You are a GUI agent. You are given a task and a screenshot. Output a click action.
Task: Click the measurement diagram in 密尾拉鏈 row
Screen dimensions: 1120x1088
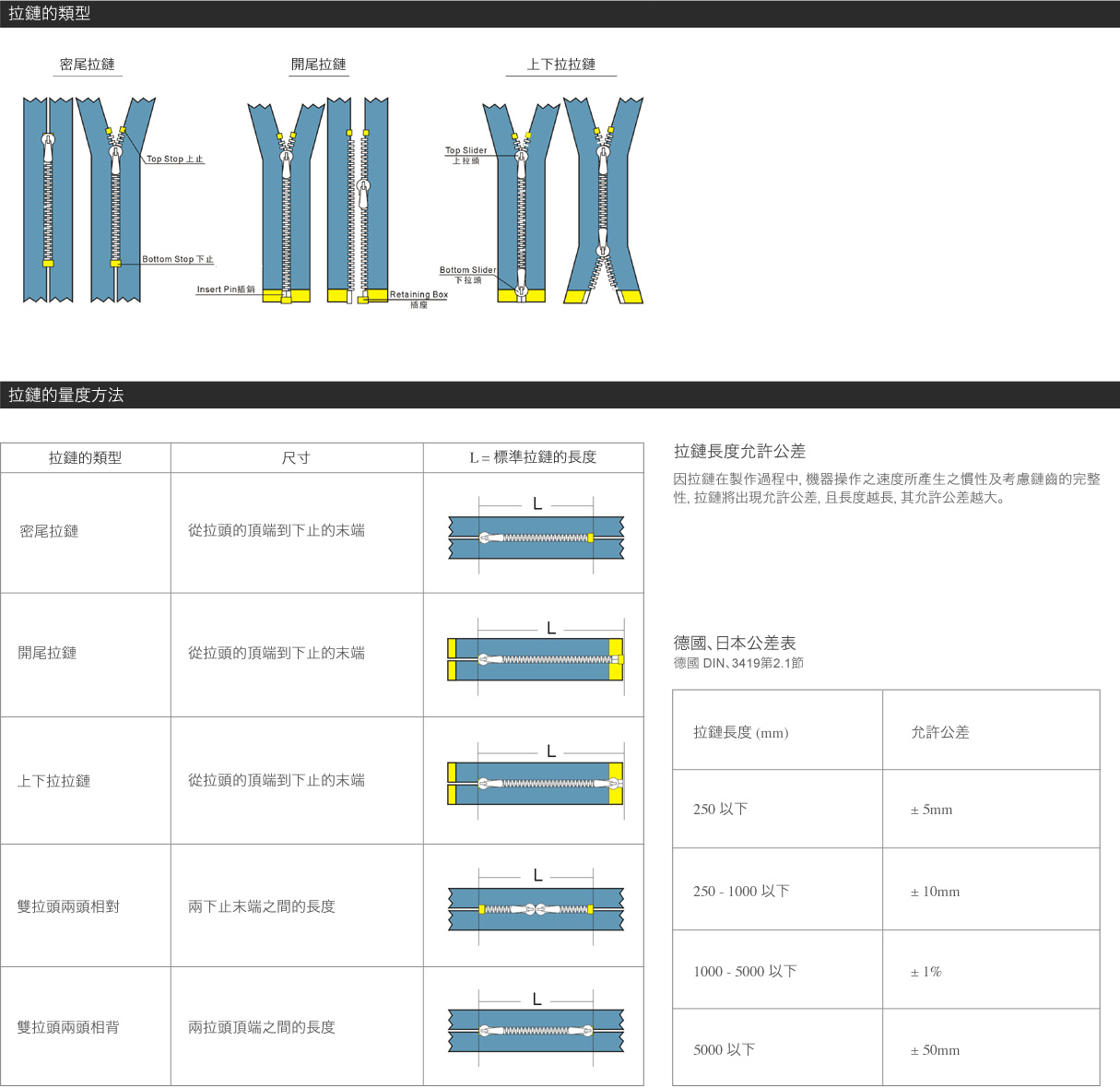click(x=536, y=535)
